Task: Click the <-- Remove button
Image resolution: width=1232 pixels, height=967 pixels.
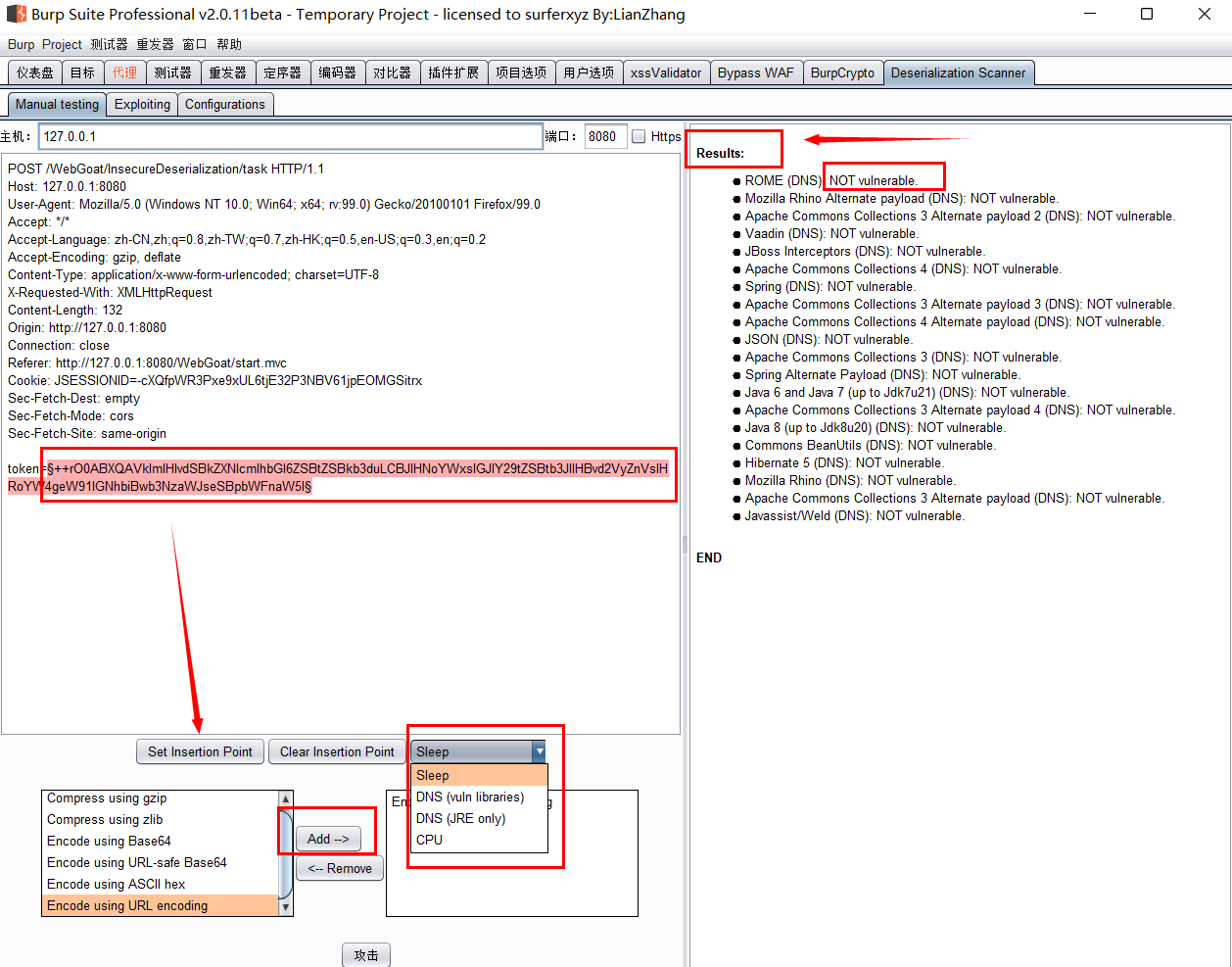Action: pos(340,868)
